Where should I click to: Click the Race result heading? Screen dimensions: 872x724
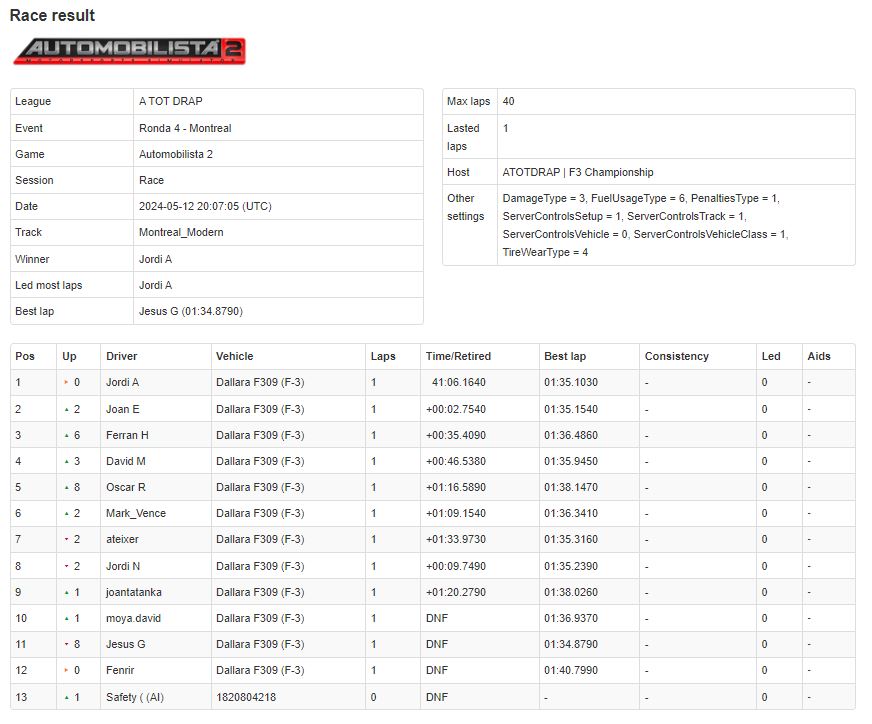coord(52,16)
